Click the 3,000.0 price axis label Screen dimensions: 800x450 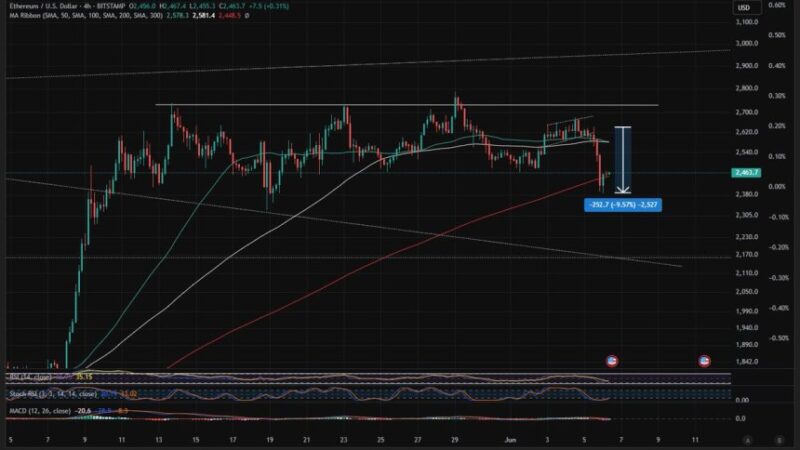[x=747, y=43]
